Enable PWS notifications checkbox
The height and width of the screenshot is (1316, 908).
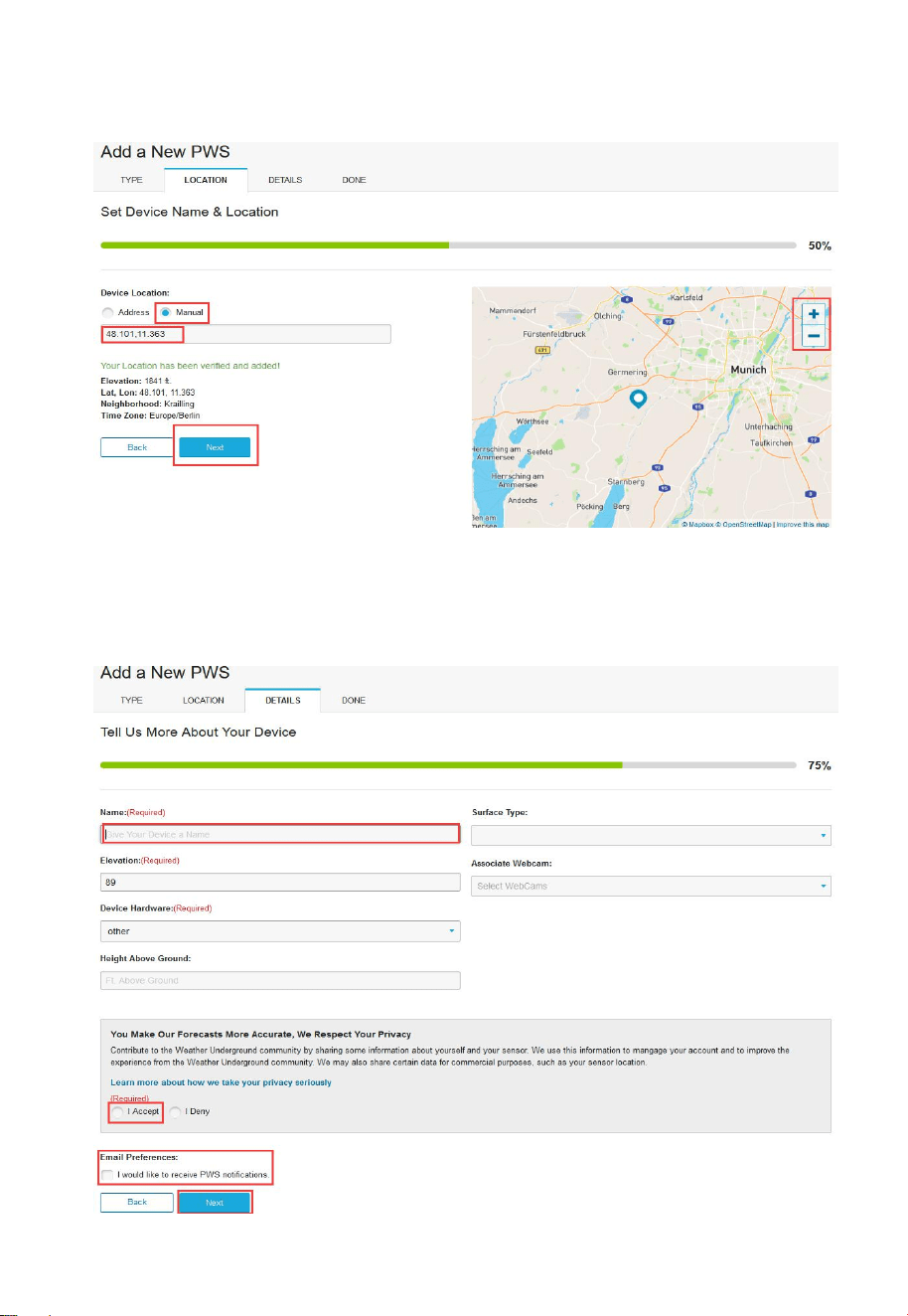[107, 1175]
